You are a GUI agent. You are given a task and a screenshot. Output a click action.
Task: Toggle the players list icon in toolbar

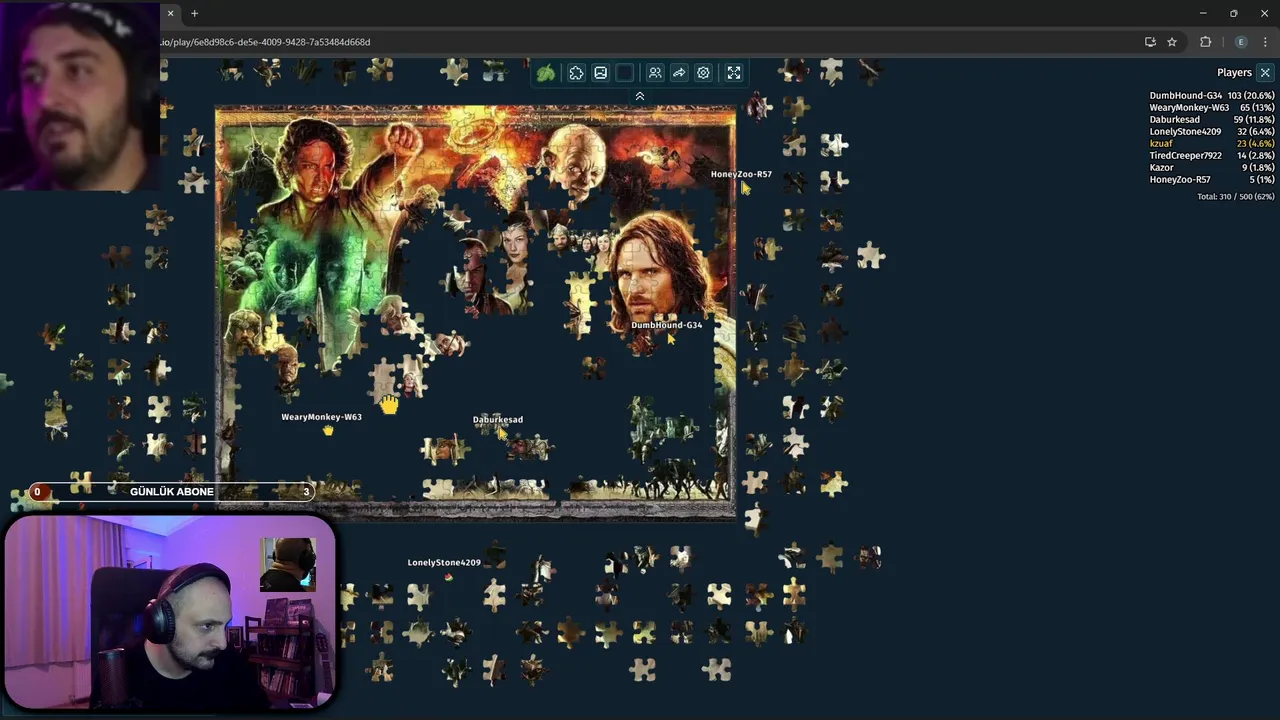tap(655, 73)
